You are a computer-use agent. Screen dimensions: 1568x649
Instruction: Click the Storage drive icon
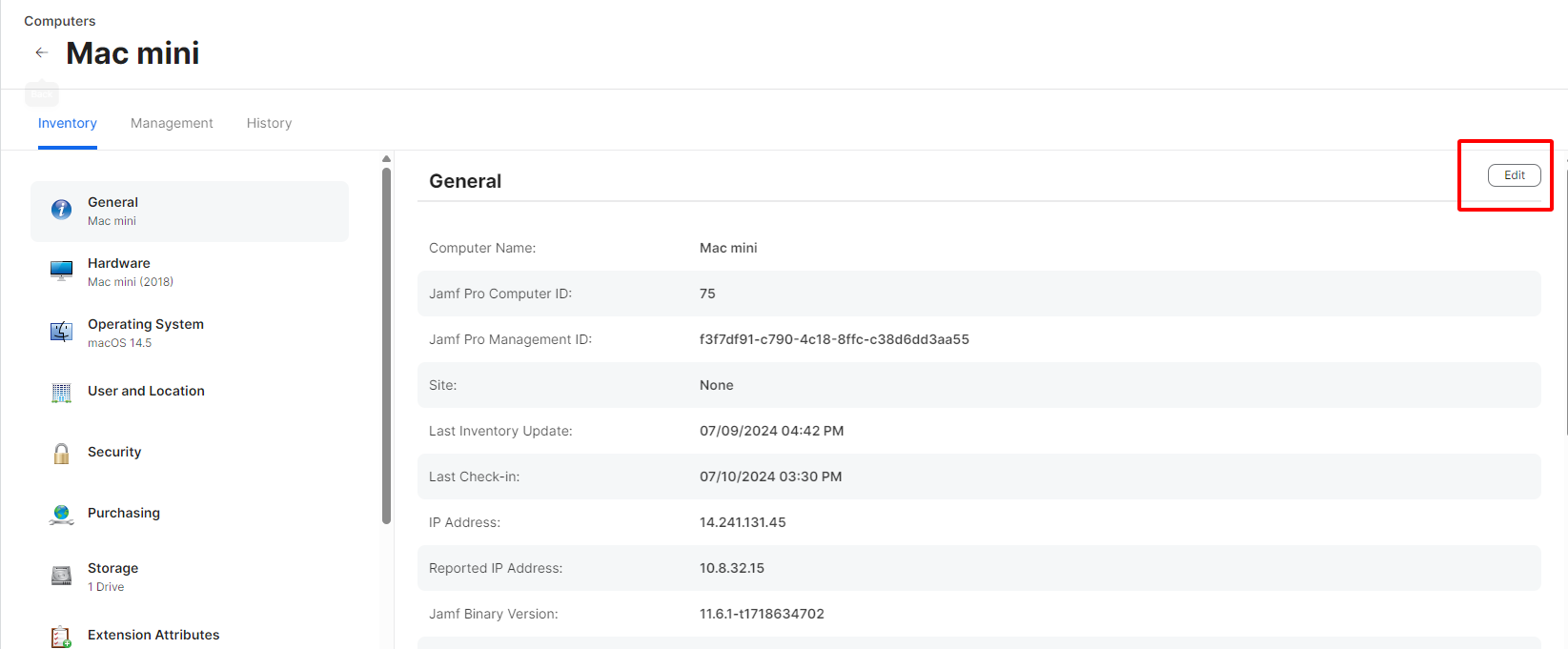click(x=61, y=576)
